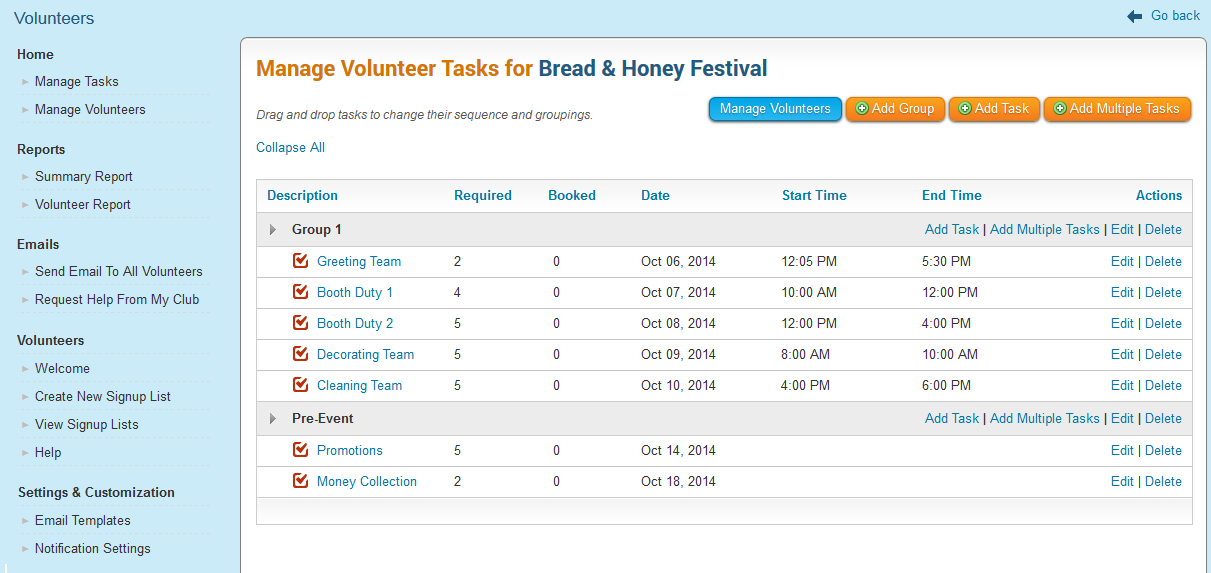This screenshot has height=573, width=1211.
Task: Collapse the Group 1 section arrow
Action: [273, 230]
